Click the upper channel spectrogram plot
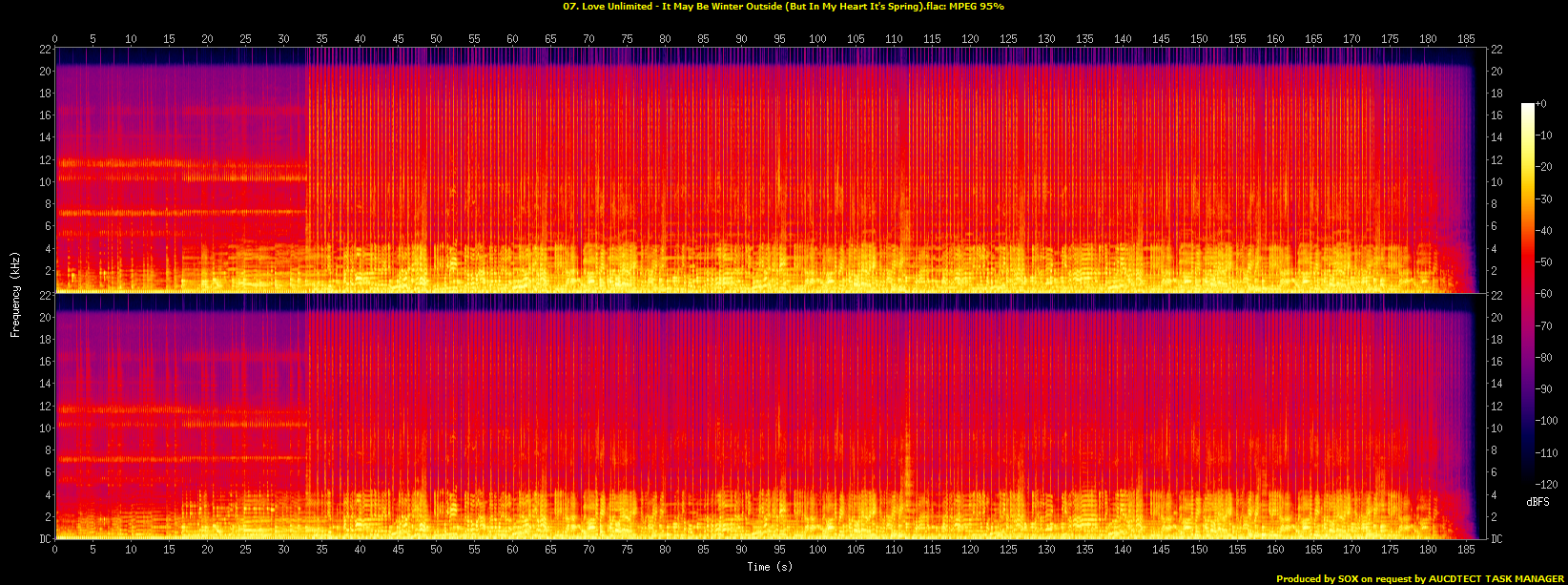Screen dimensions: 1568x585 coord(771,170)
